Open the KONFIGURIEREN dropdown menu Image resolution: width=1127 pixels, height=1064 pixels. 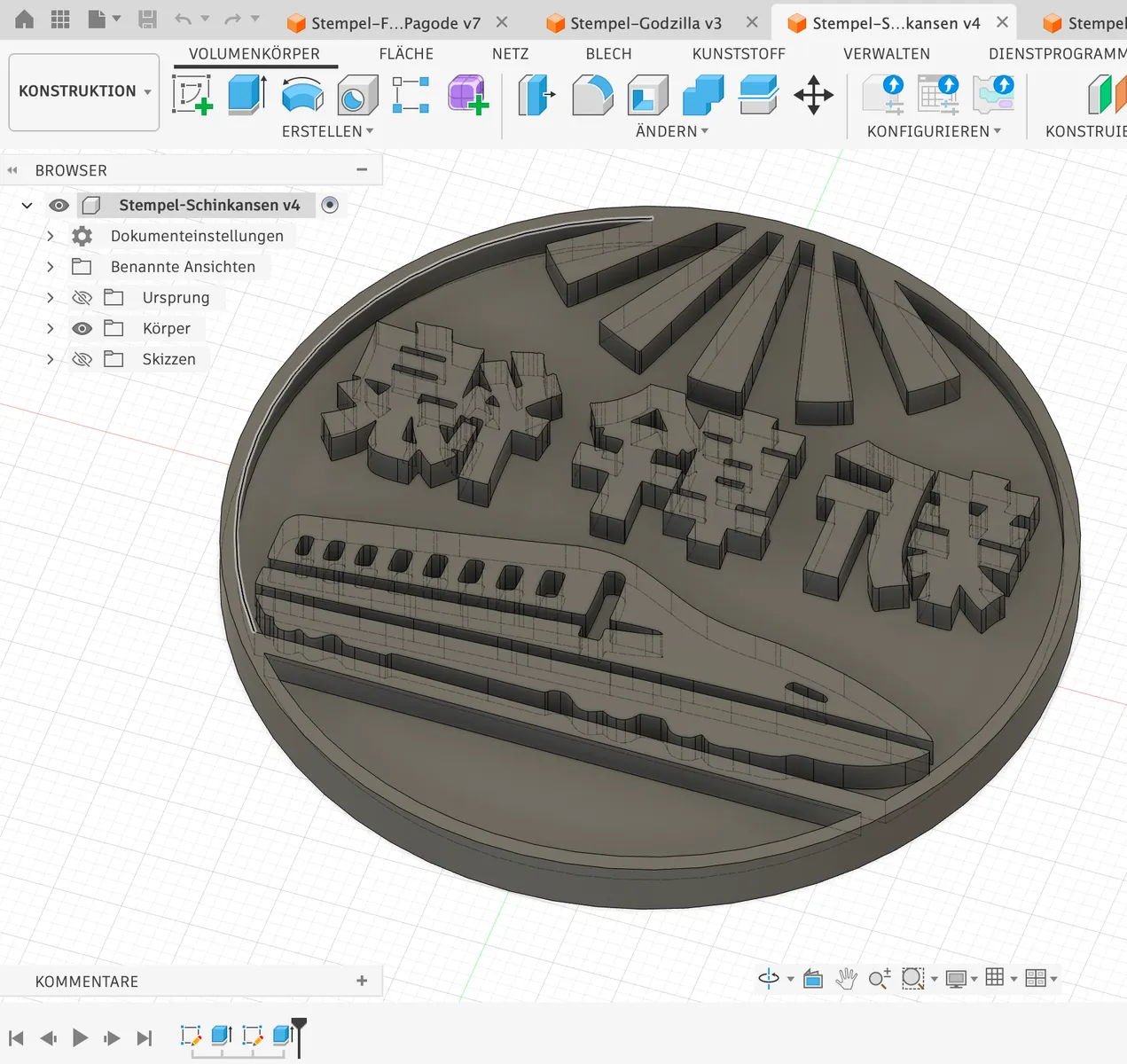tap(934, 131)
